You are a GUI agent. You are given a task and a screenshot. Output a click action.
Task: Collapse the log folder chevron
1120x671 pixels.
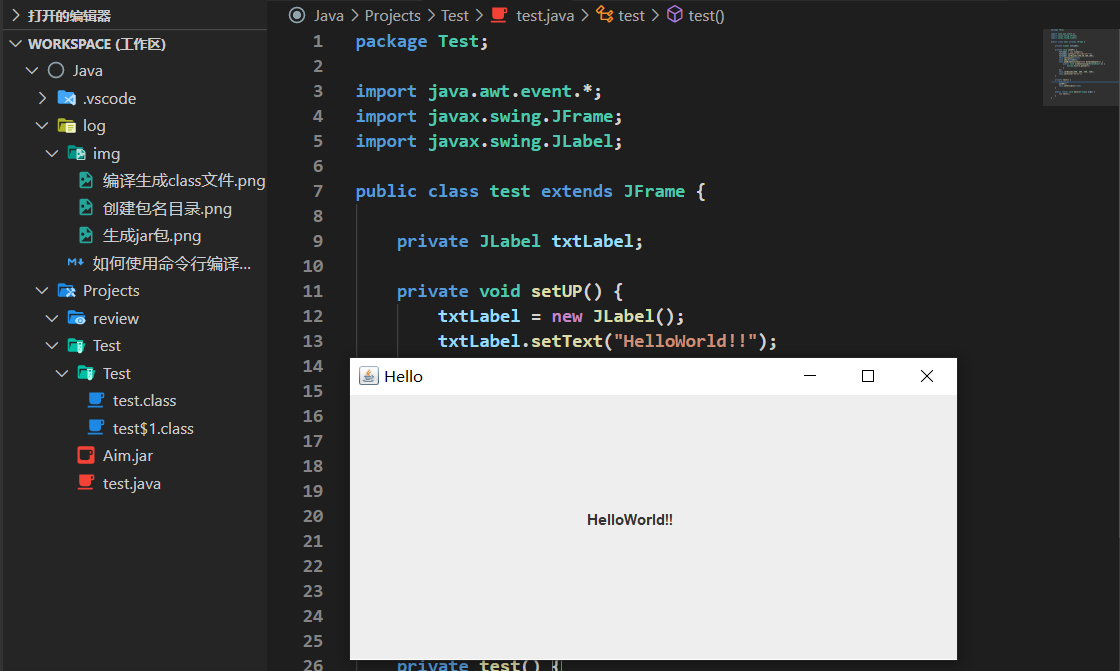click(x=42, y=126)
